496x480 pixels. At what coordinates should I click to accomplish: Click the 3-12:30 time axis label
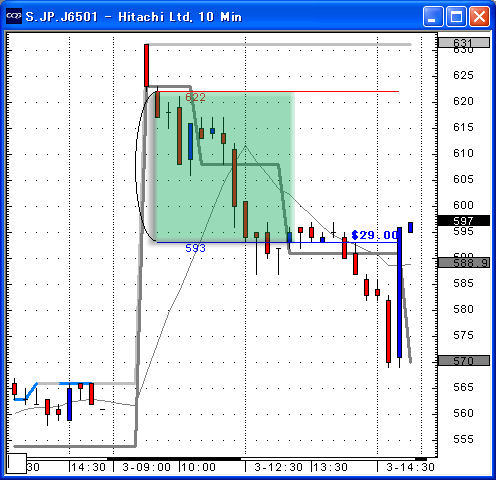(279, 467)
